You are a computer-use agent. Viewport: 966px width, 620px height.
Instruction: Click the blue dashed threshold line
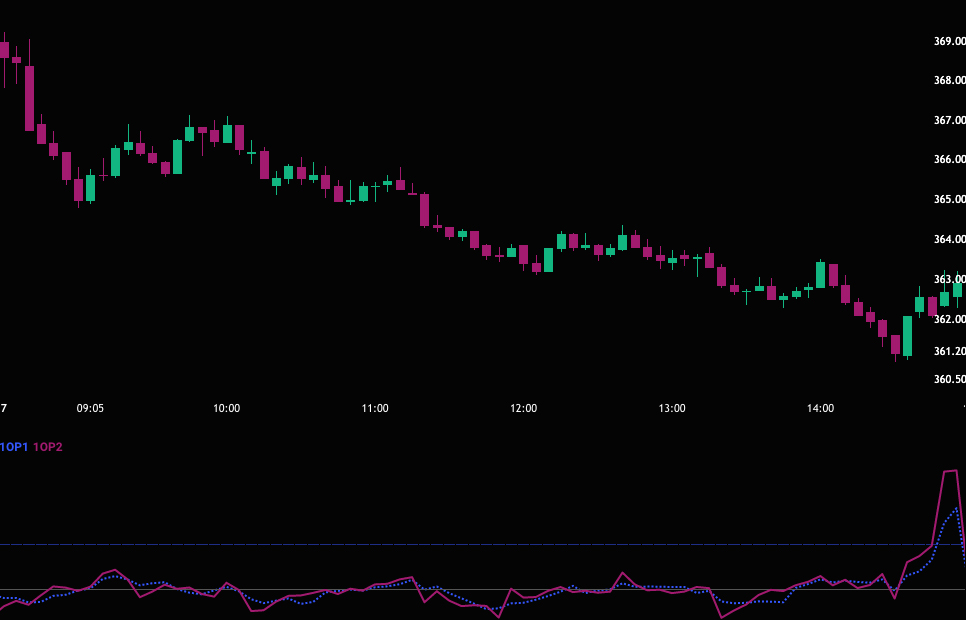tap(483, 544)
